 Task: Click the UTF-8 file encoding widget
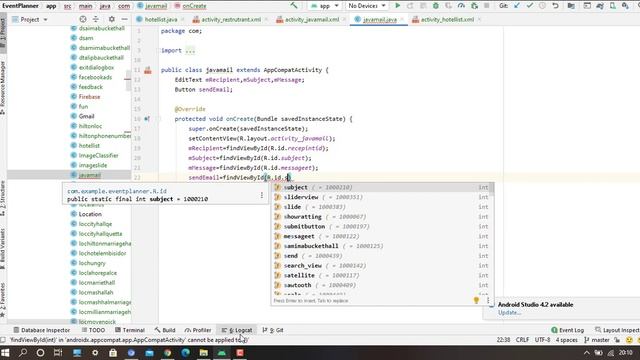pos(542,340)
